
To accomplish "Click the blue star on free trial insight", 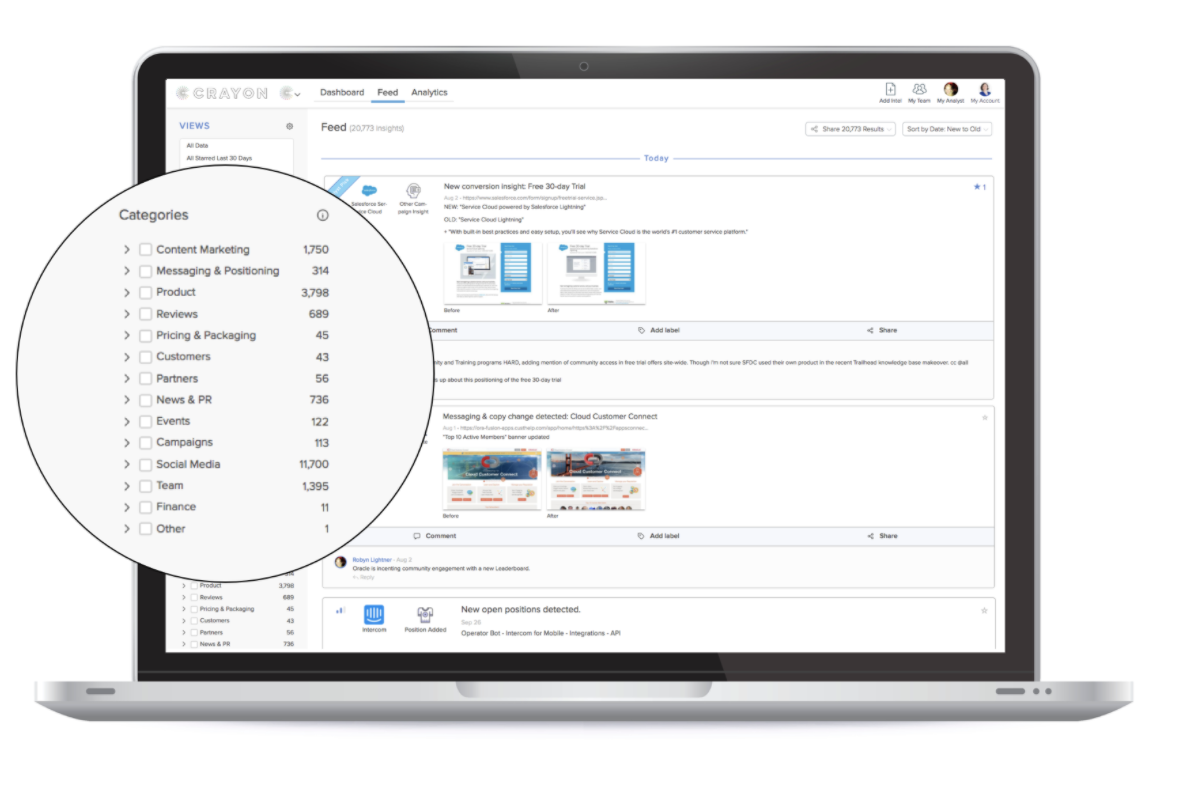I will pyautogui.click(x=979, y=187).
